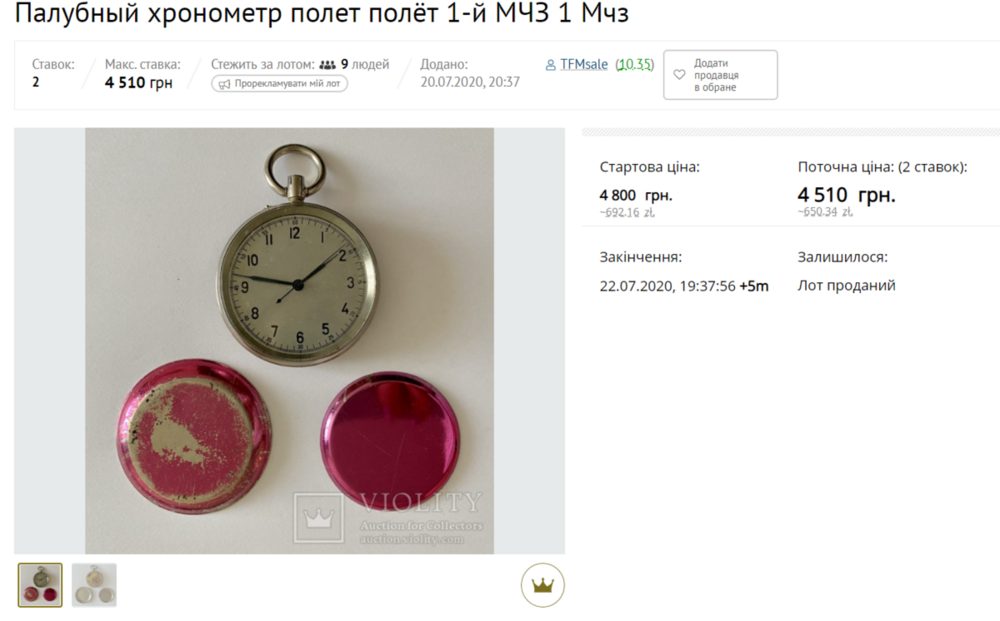Click starting price 4 800 грн
The height and width of the screenshot is (621, 1000).
click(x=636, y=195)
